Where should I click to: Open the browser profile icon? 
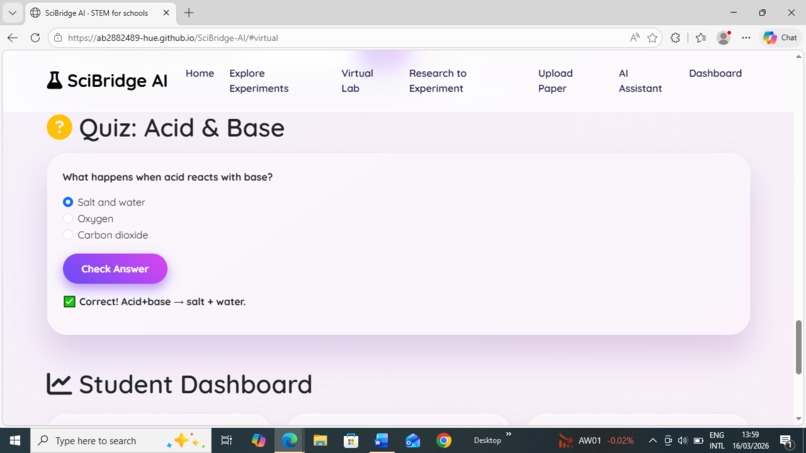click(724, 38)
